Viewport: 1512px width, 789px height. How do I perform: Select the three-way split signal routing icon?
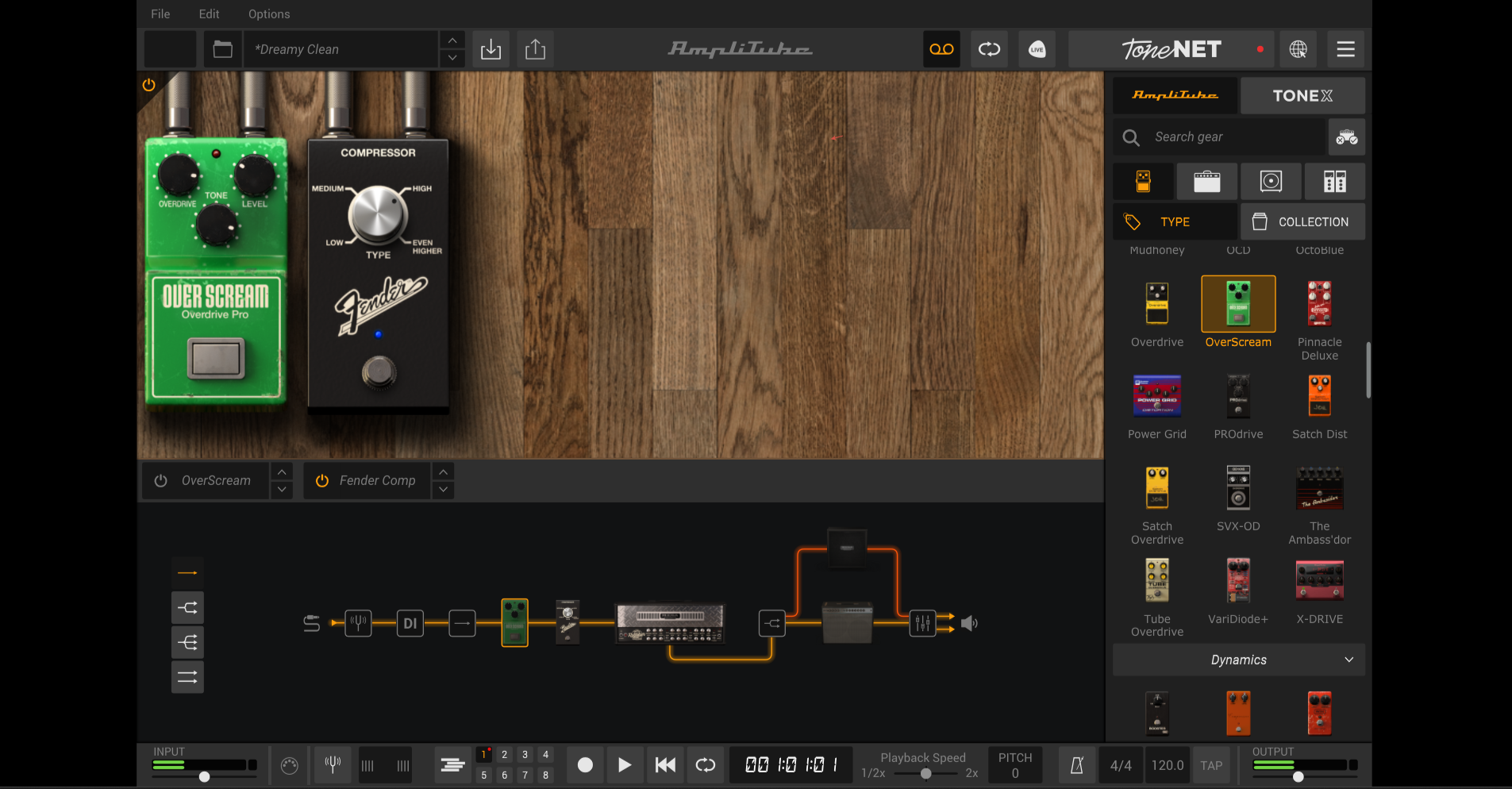click(x=187, y=642)
